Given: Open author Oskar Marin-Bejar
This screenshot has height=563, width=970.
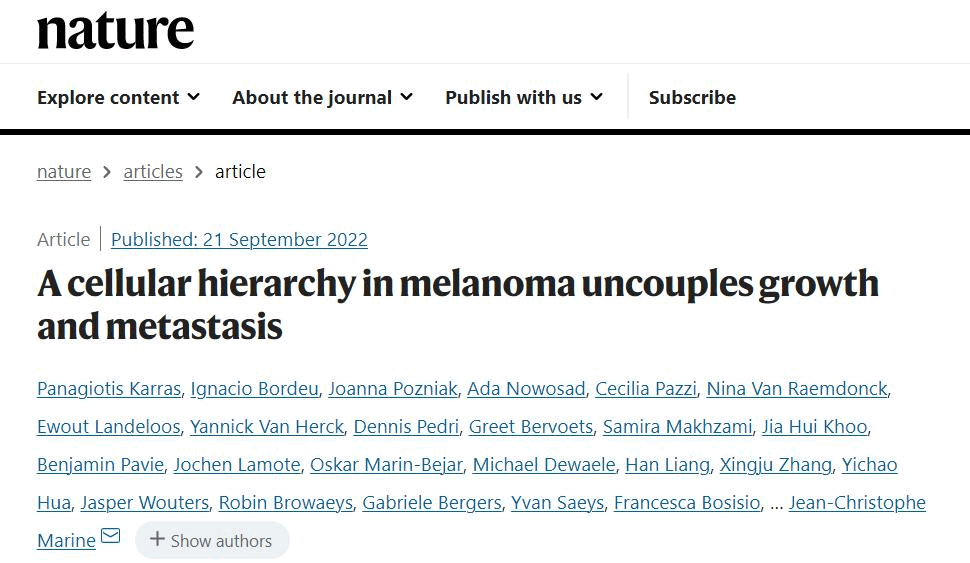Looking at the screenshot, I should click(386, 464).
